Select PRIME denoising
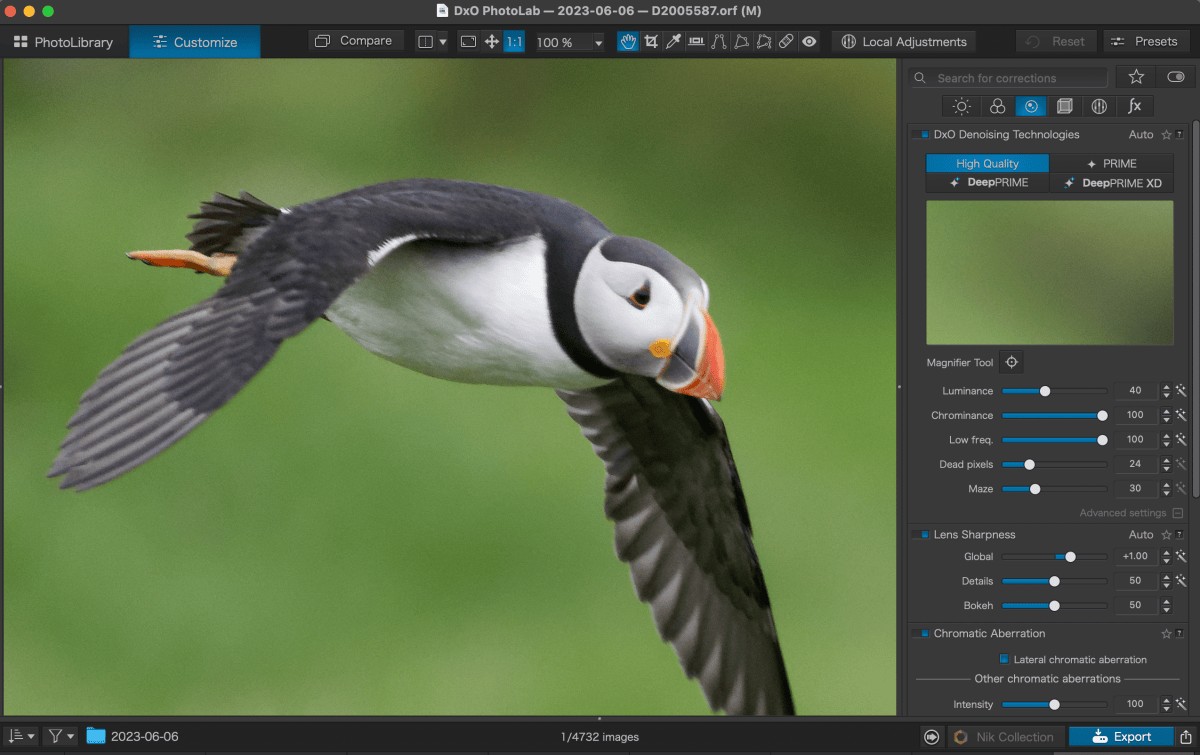This screenshot has width=1200, height=755. click(x=1111, y=163)
